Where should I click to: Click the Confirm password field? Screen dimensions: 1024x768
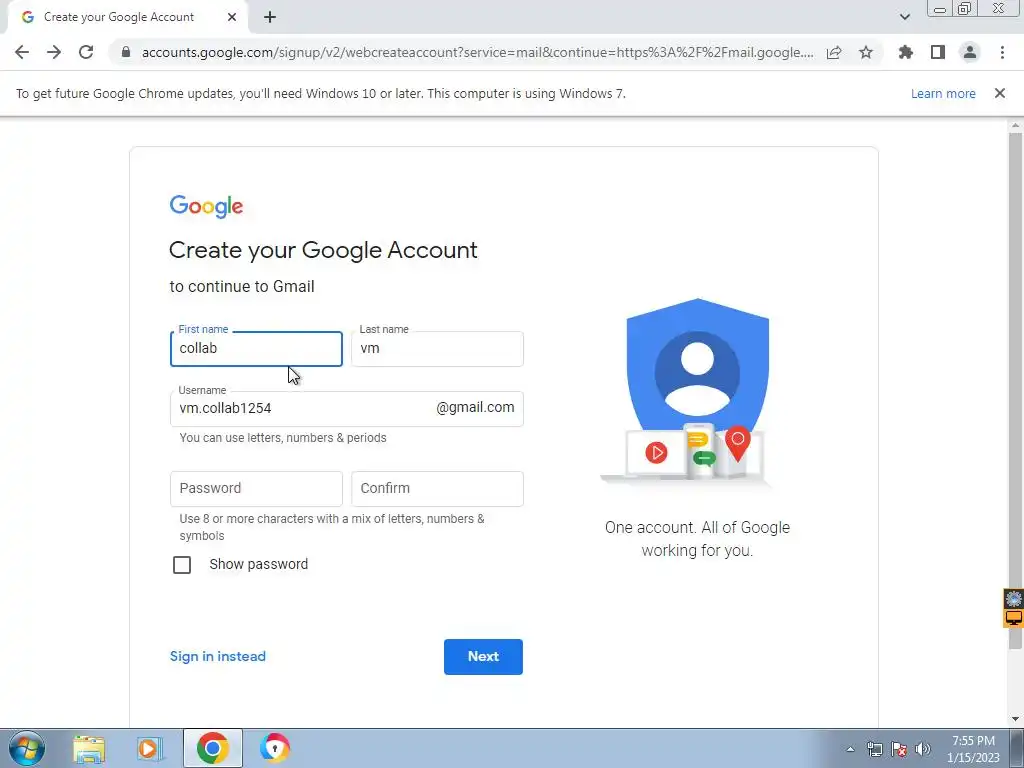tap(437, 488)
